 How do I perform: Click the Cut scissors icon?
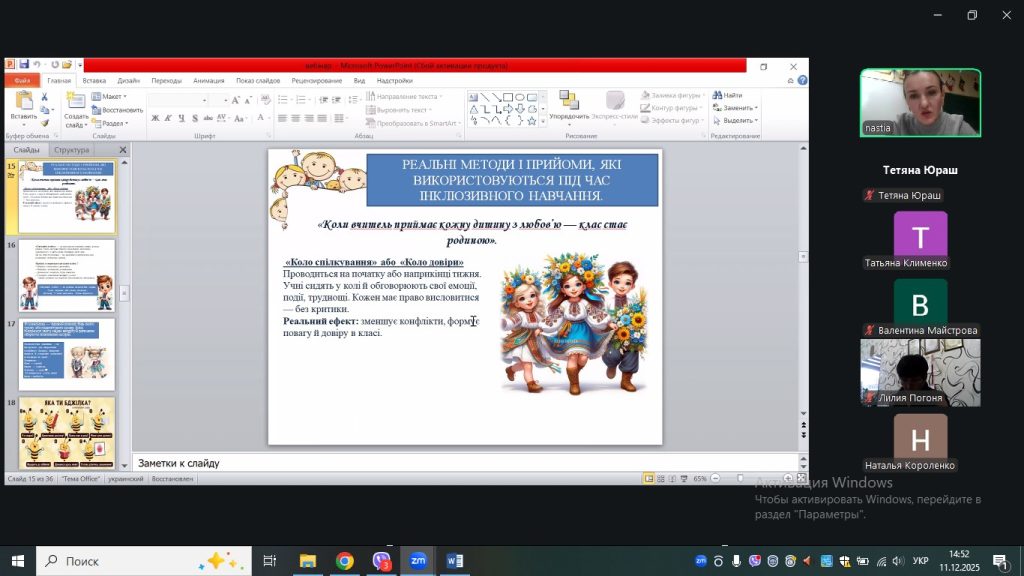44,97
